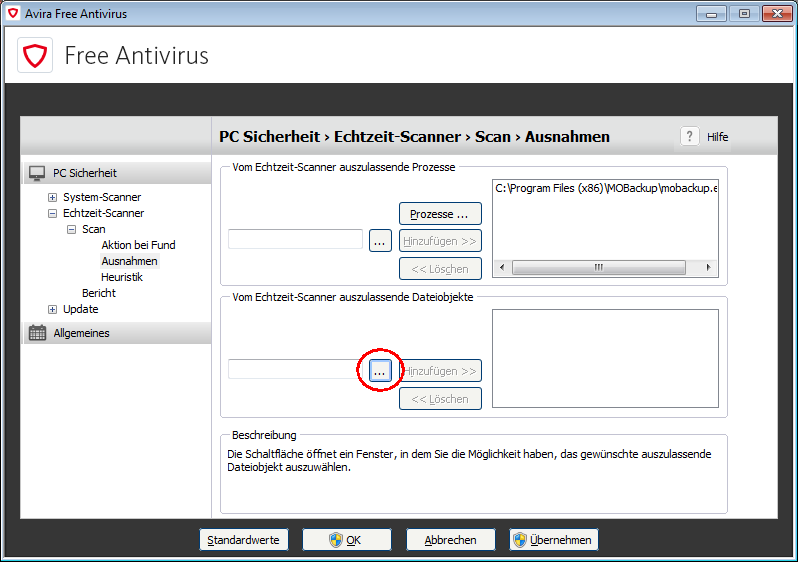Click the Prozesse button

tap(440, 214)
